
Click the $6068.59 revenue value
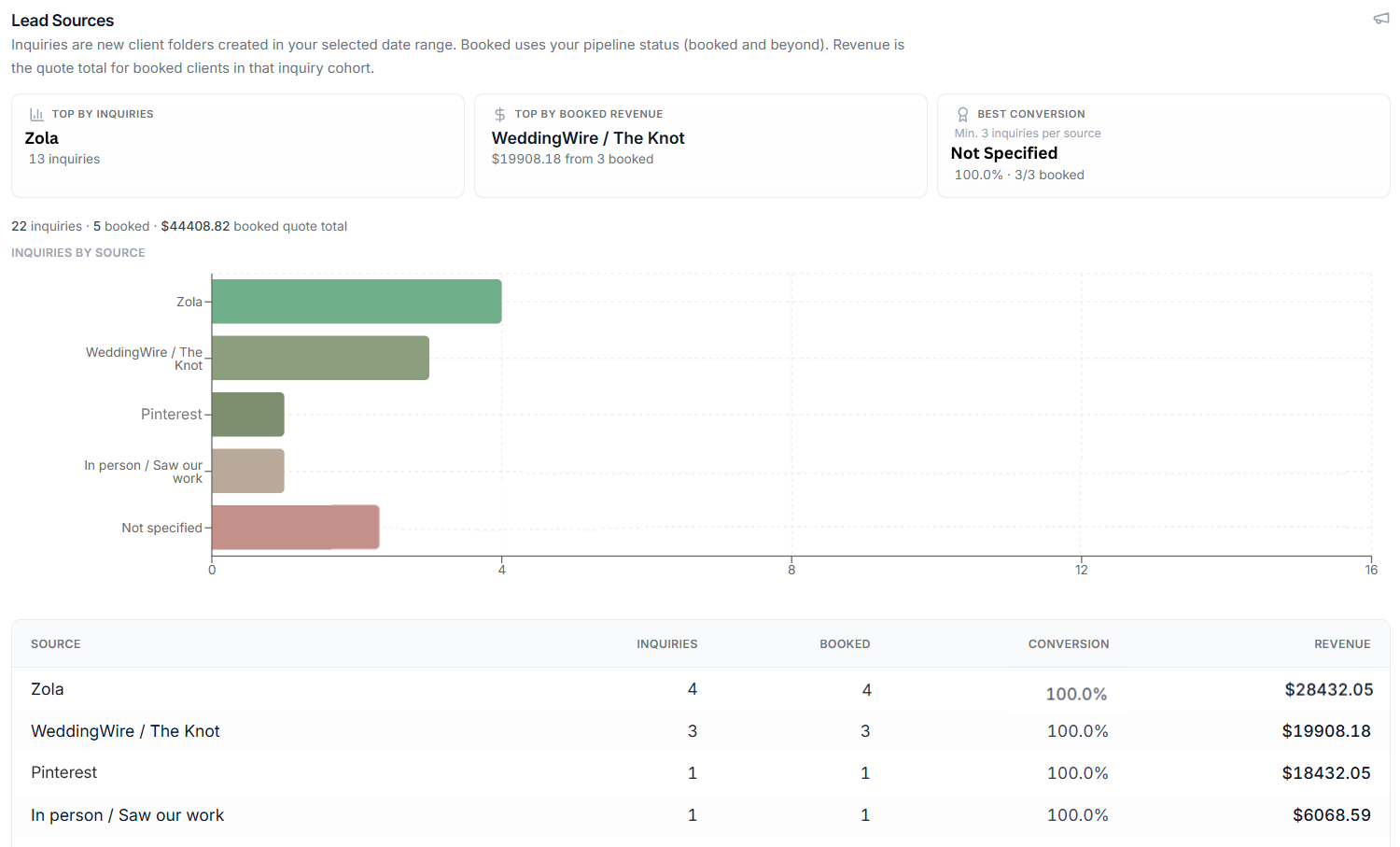1332,815
